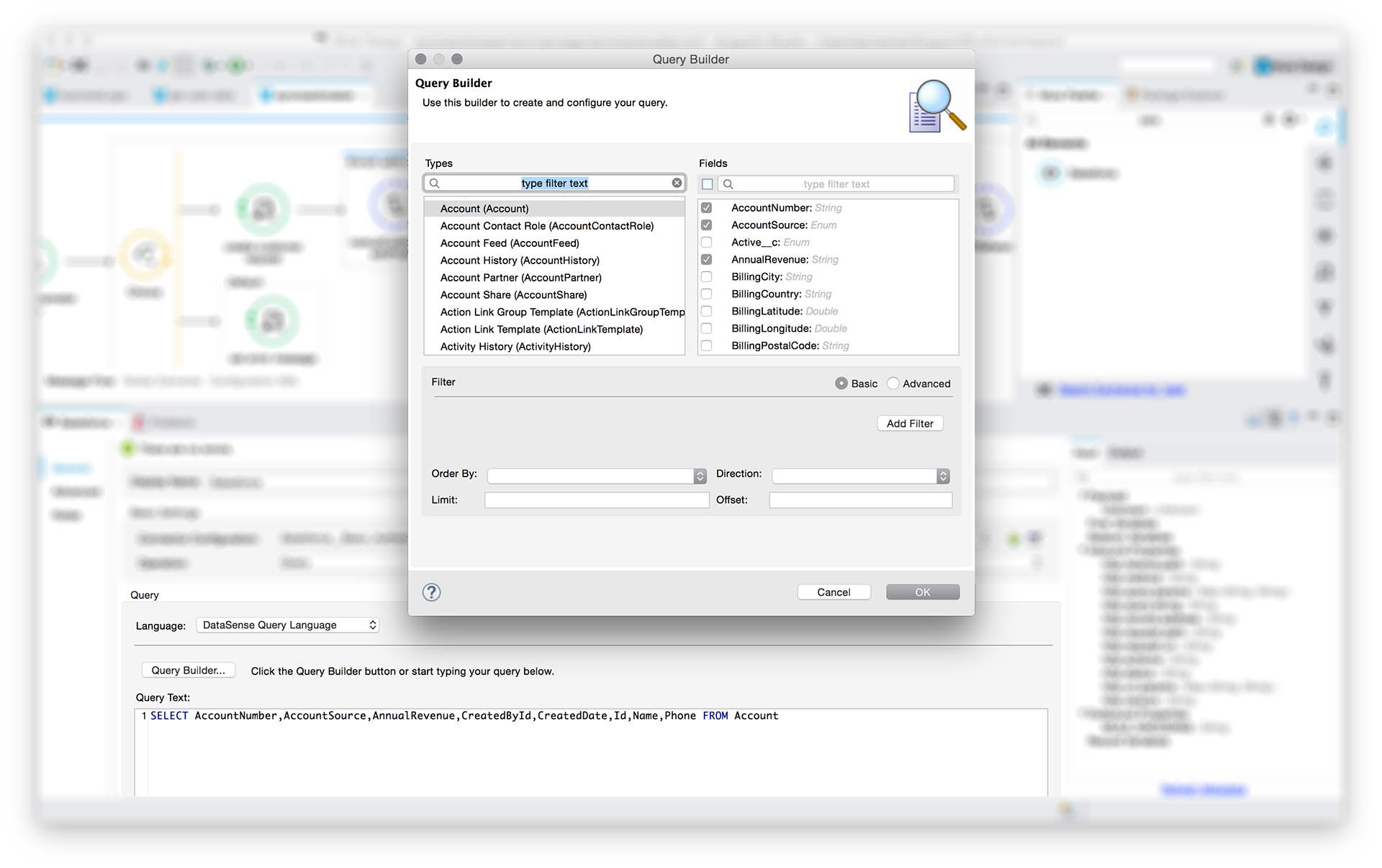
Task: Uncheck the AnnualRevenue field
Action: pyautogui.click(x=707, y=260)
